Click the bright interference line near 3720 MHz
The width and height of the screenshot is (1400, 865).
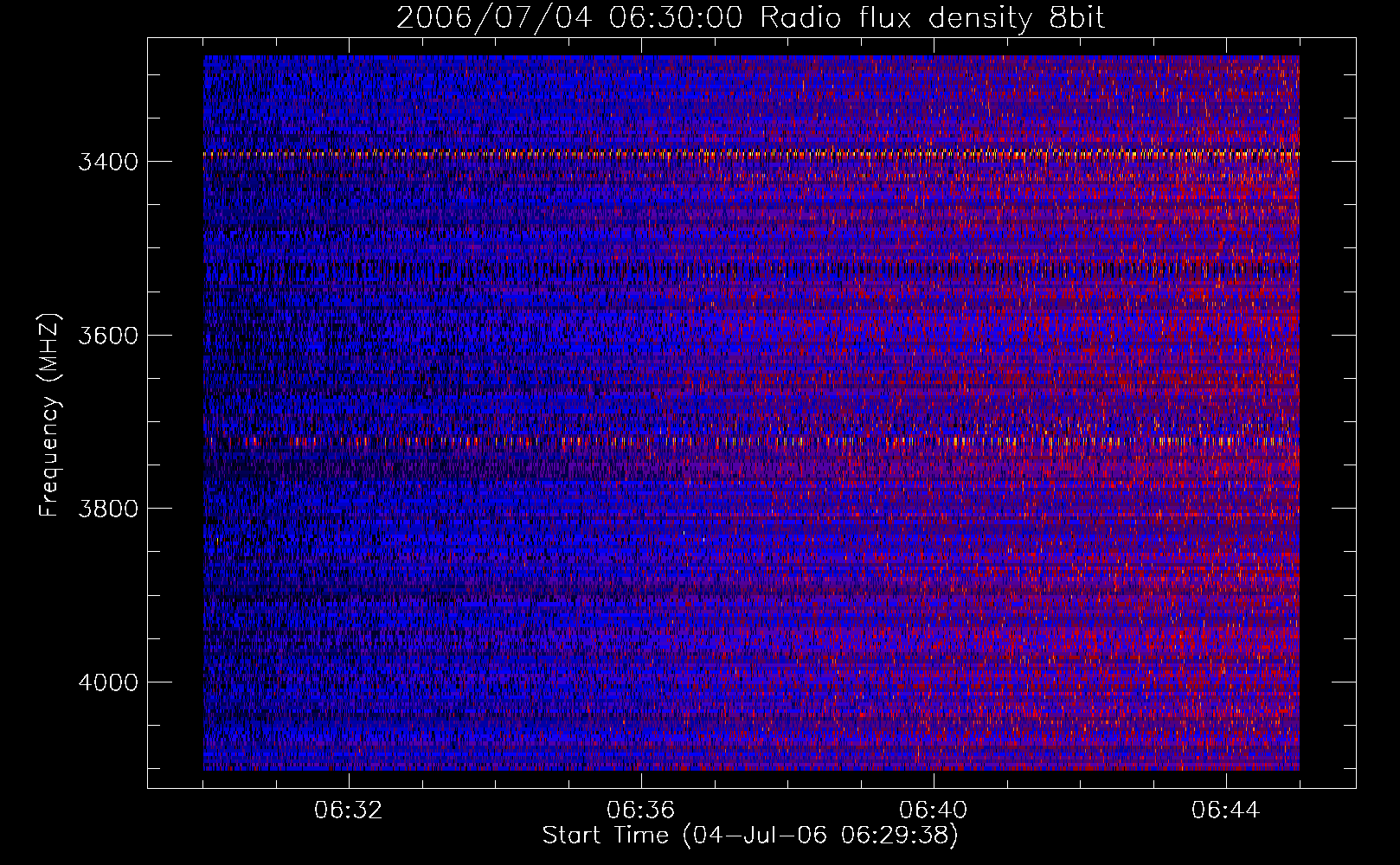(751, 441)
